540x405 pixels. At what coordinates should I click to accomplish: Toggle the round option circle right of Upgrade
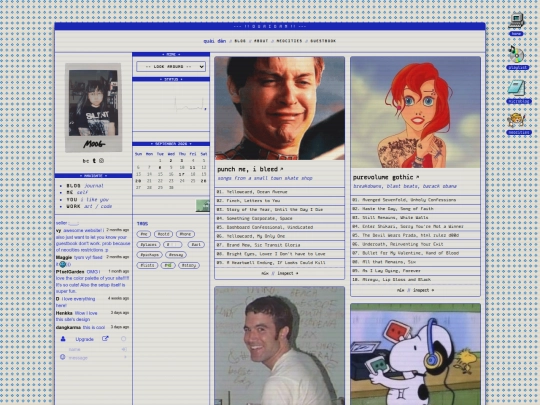pyautogui.click(x=123, y=339)
